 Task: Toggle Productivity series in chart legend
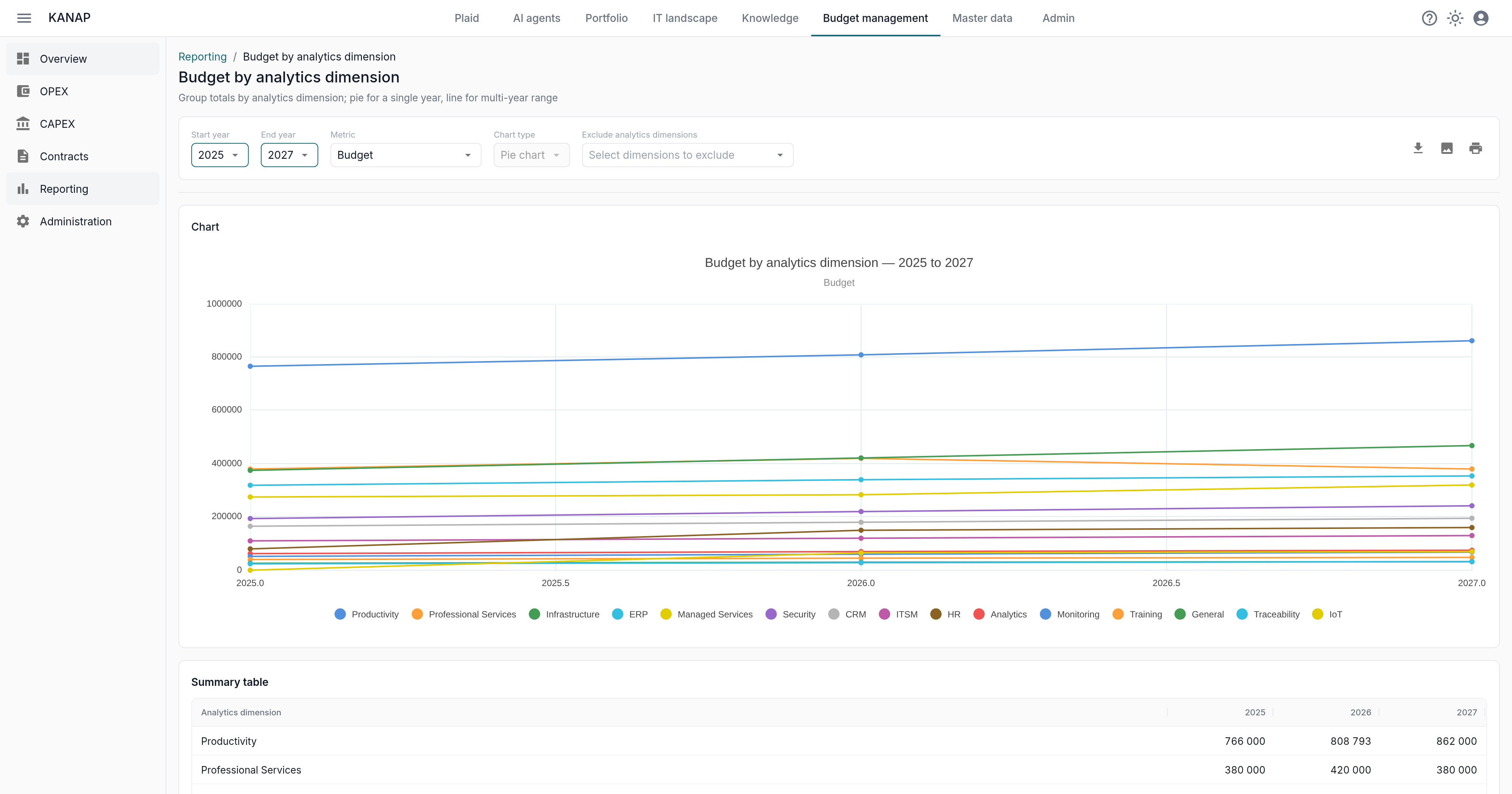pos(366,614)
